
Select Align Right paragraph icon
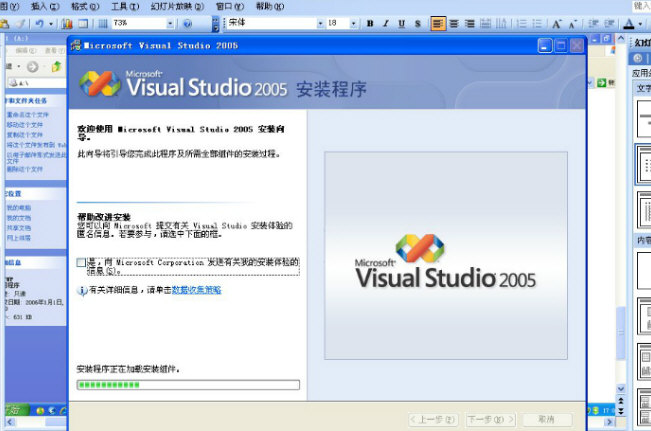[470, 24]
